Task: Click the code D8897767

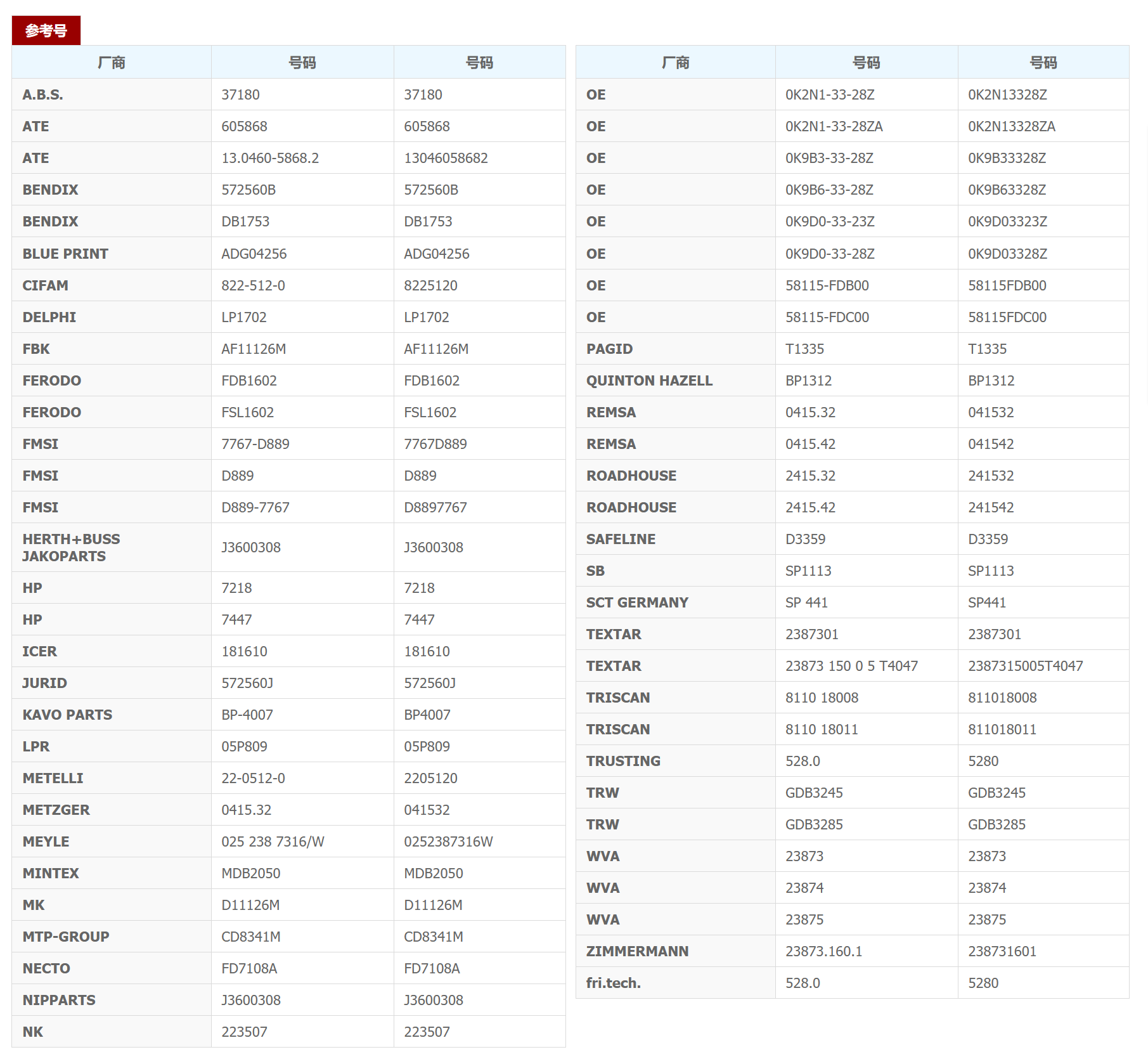Action: pos(435,507)
